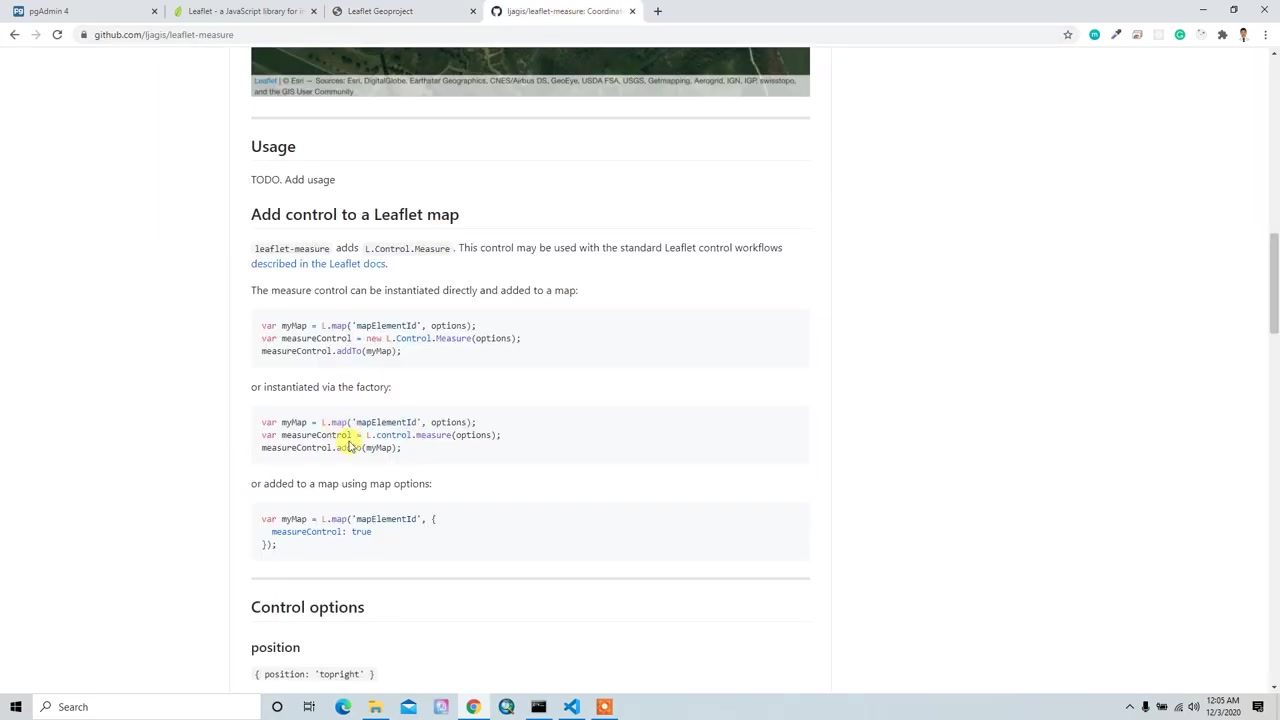The height and width of the screenshot is (720, 1280).
Task: Open a new browser tab
Action: tap(657, 11)
